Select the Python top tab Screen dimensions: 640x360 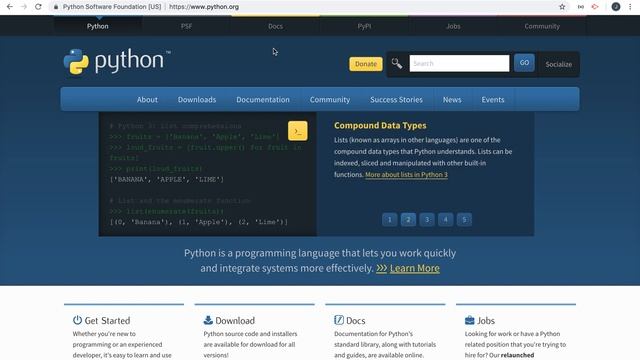pyautogui.click(x=98, y=26)
